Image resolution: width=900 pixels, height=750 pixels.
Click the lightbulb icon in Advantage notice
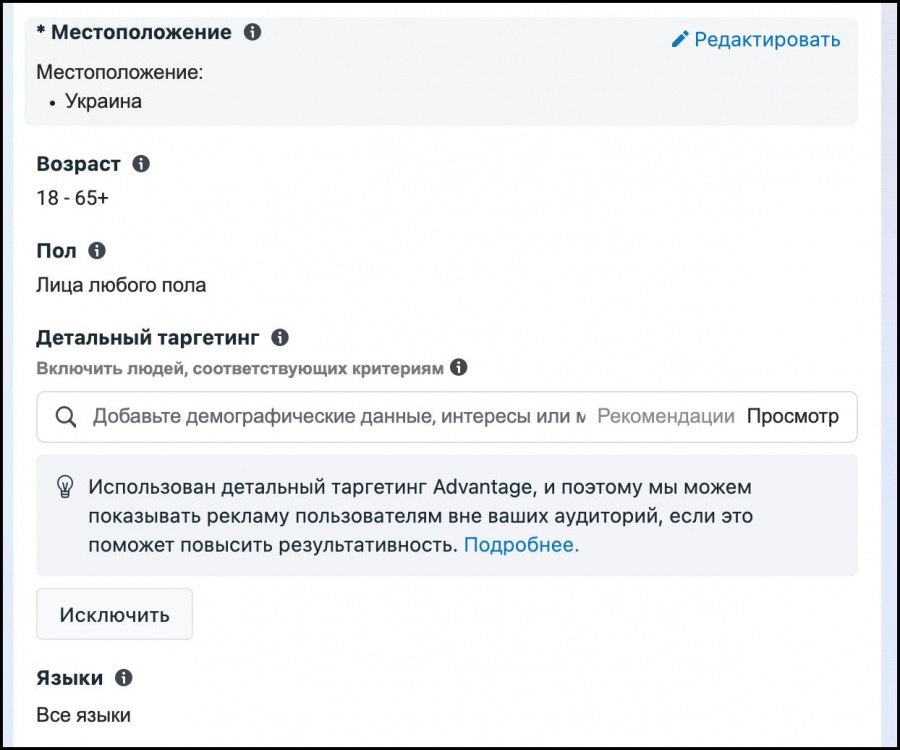click(65, 488)
